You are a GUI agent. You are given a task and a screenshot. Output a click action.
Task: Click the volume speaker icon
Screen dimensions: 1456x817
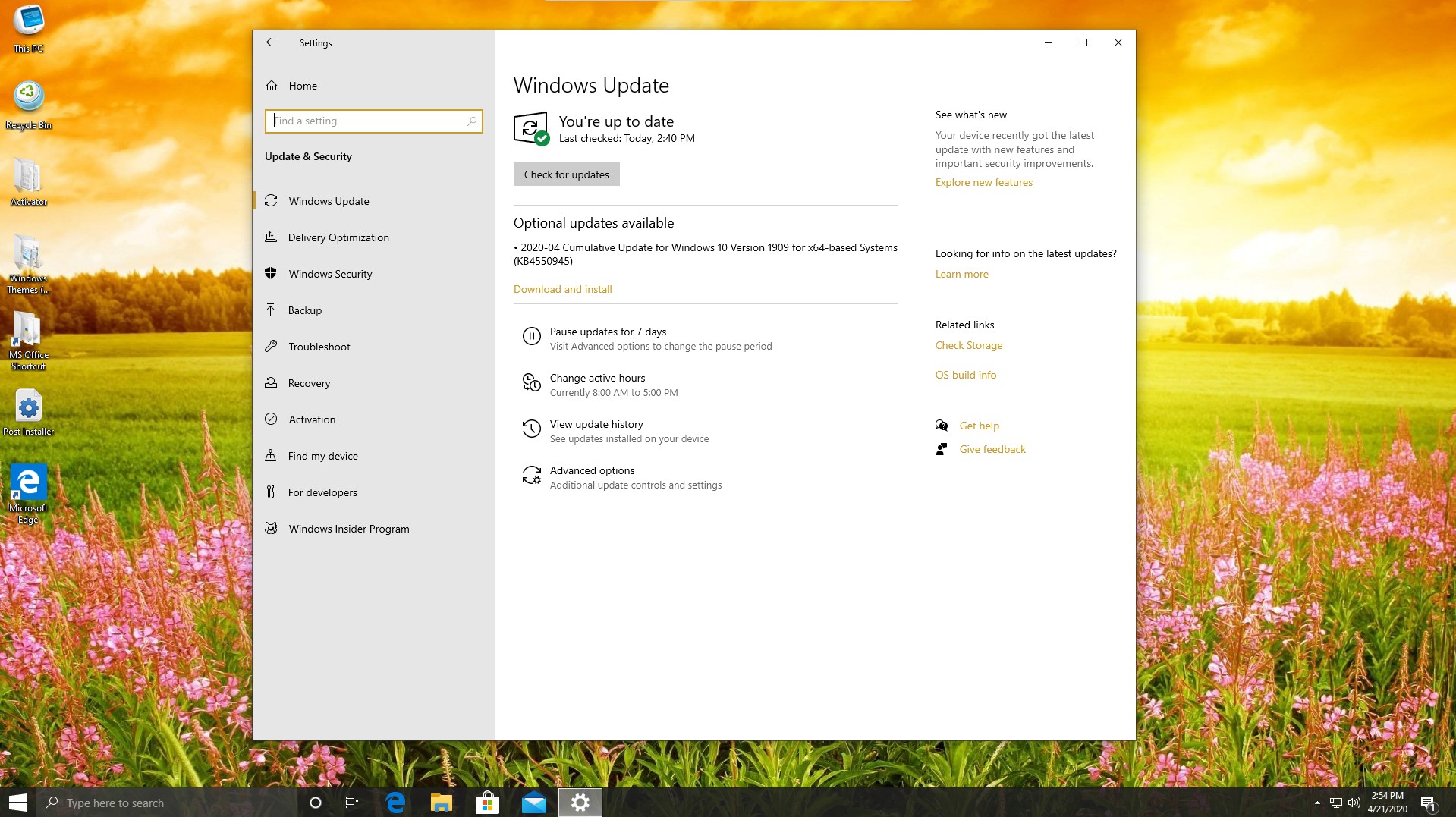pyautogui.click(x=1354, y=803)
